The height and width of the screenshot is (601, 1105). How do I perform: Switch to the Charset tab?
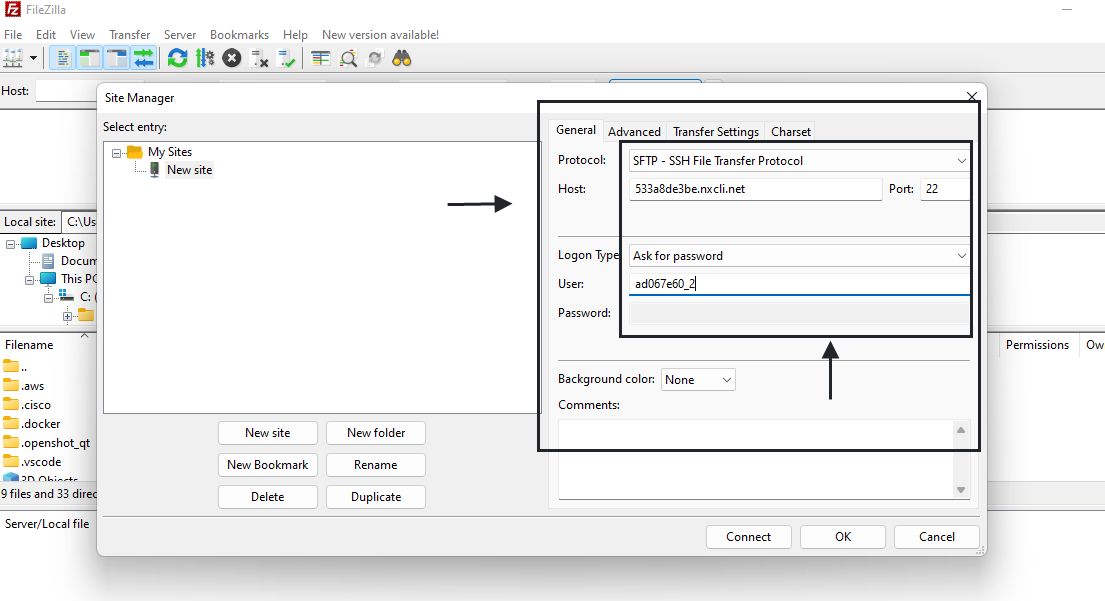[791, 132]
